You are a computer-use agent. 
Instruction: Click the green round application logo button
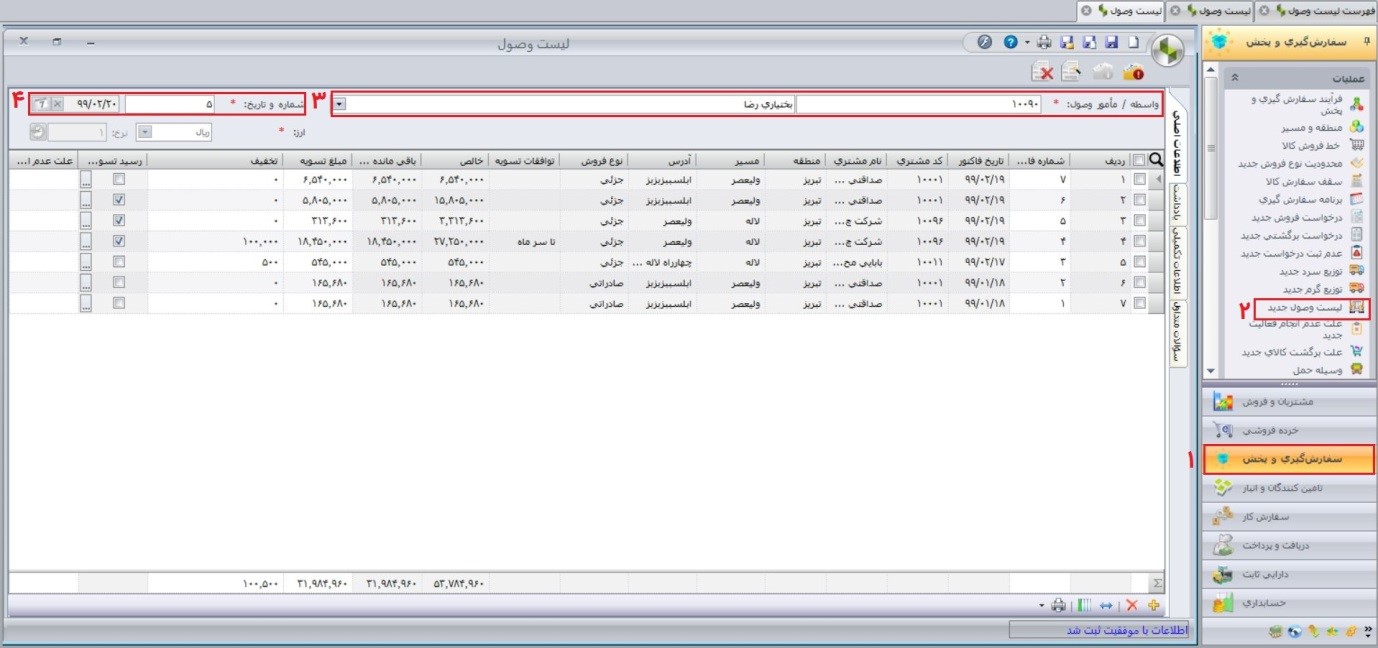tap(1169, 50)
